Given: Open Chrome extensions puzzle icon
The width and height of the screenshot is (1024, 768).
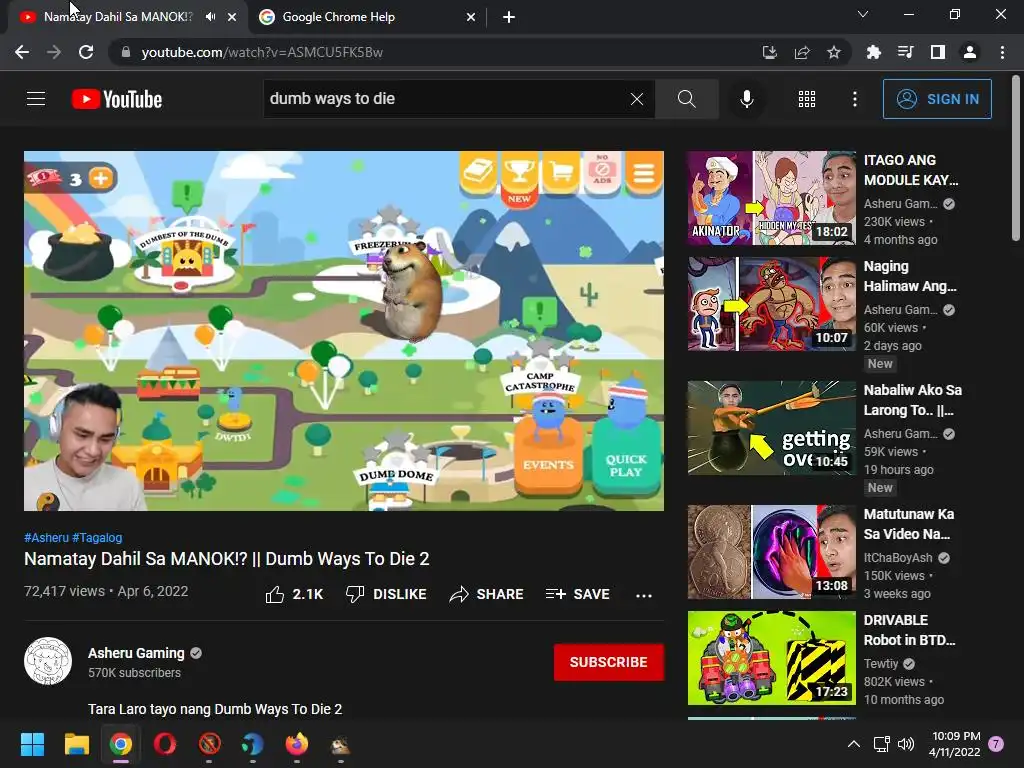Looking at the screenshot, I should (873, 52).
